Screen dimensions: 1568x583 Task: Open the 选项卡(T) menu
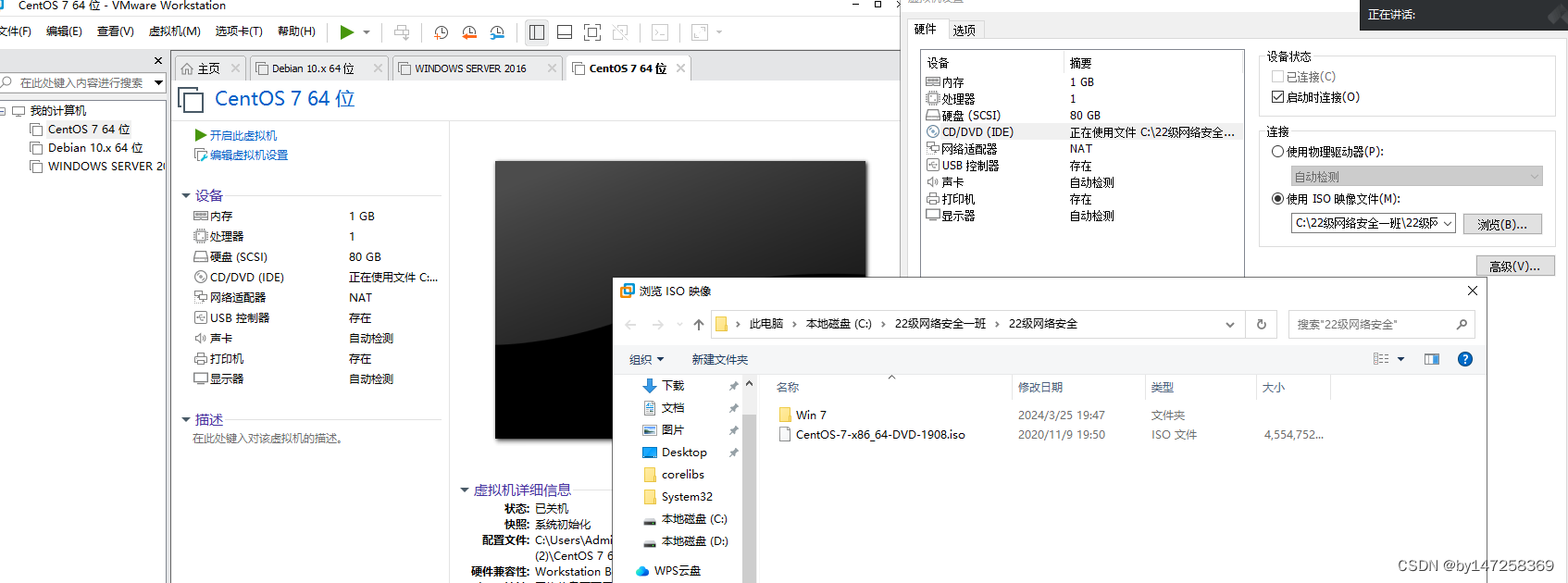(x=239, y=31)
